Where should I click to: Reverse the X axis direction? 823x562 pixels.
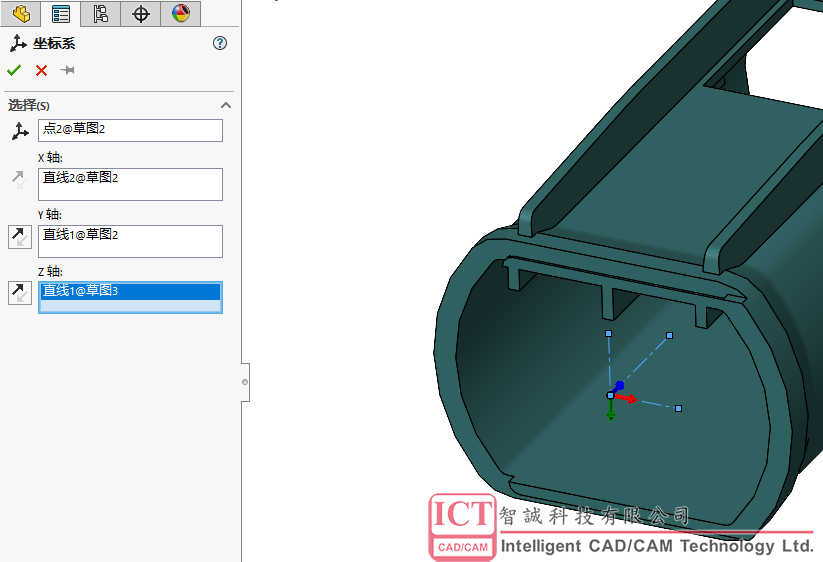(19, 180)
